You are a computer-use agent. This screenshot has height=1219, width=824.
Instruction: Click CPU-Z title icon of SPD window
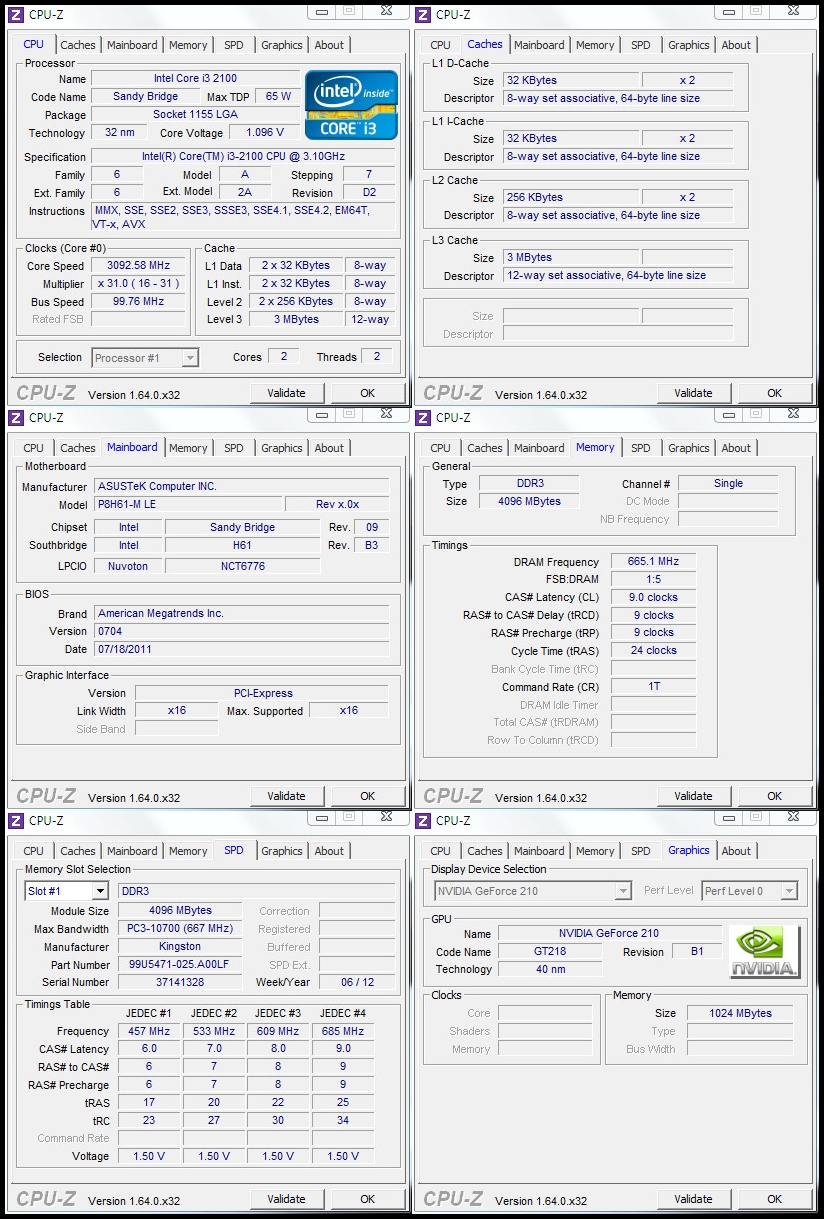16,820
